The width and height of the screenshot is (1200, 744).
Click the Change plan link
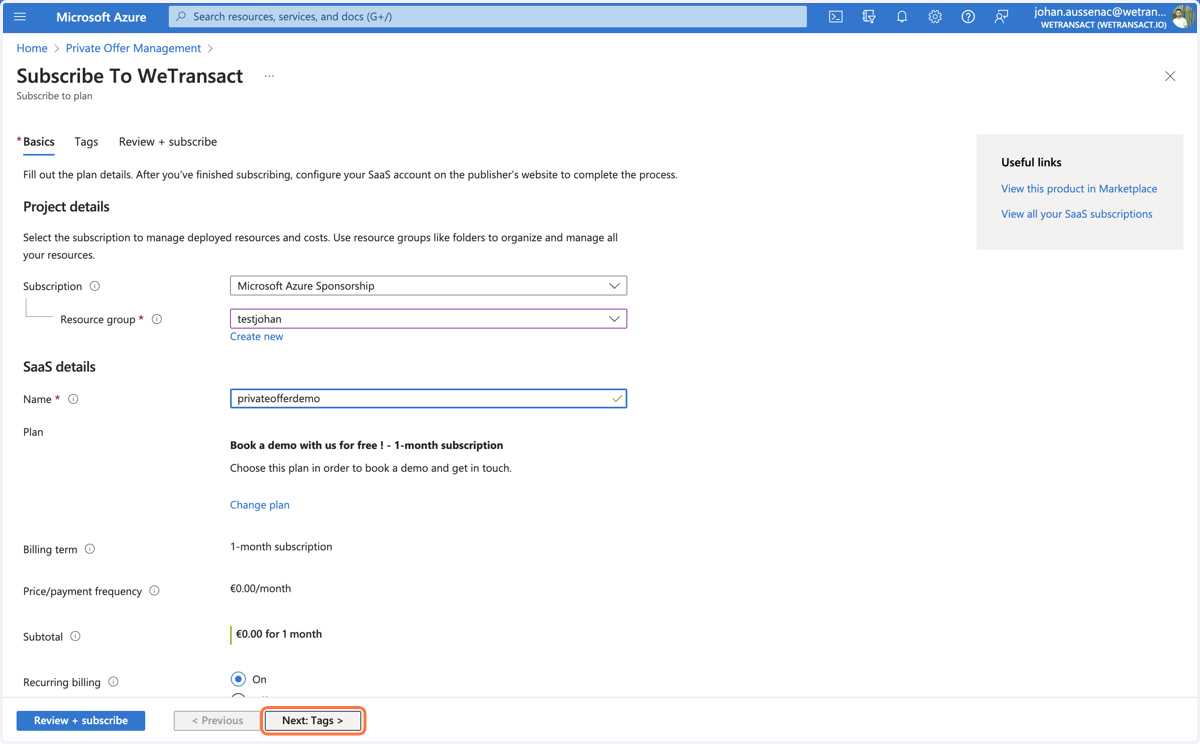tap(260, 505)
